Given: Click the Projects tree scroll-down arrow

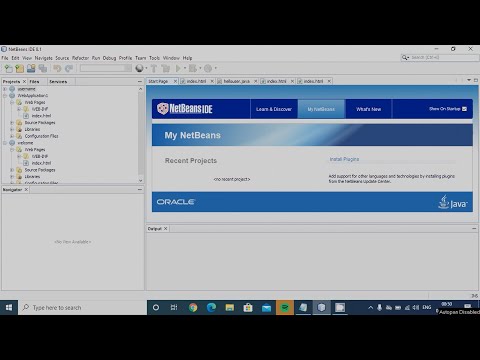Looking at the screenshot, I should point(141,180).
